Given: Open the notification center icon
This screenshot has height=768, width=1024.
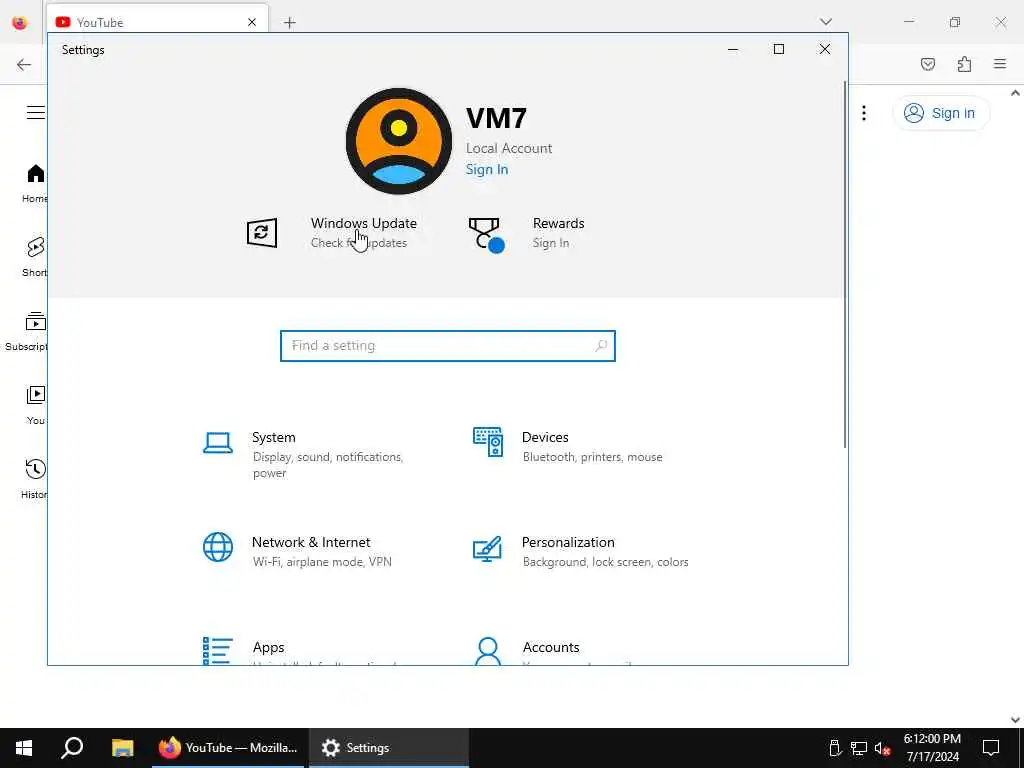Looking at the screenshot, I should point(991,748).
